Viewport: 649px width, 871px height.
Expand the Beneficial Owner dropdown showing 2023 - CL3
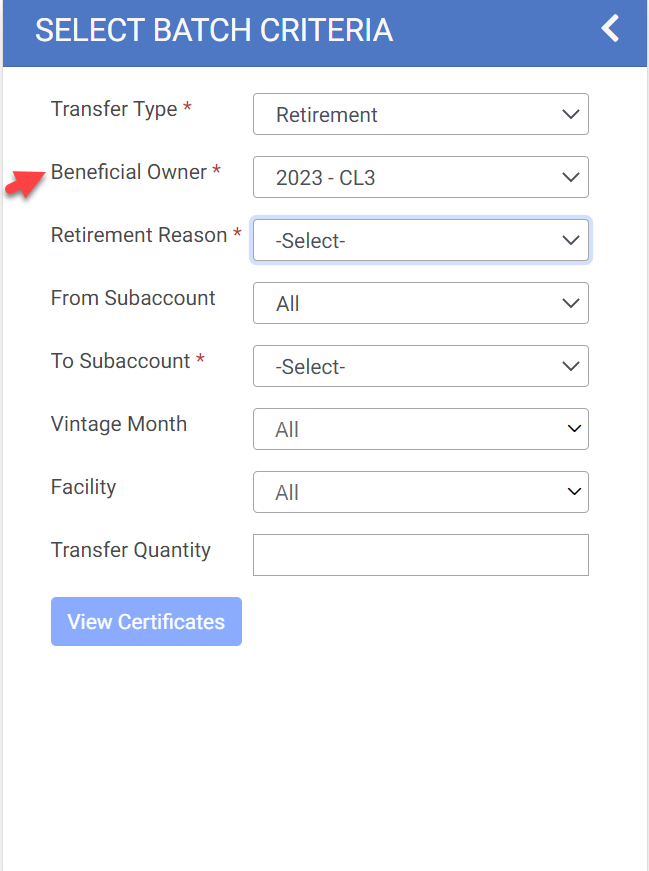pos(420,177)
